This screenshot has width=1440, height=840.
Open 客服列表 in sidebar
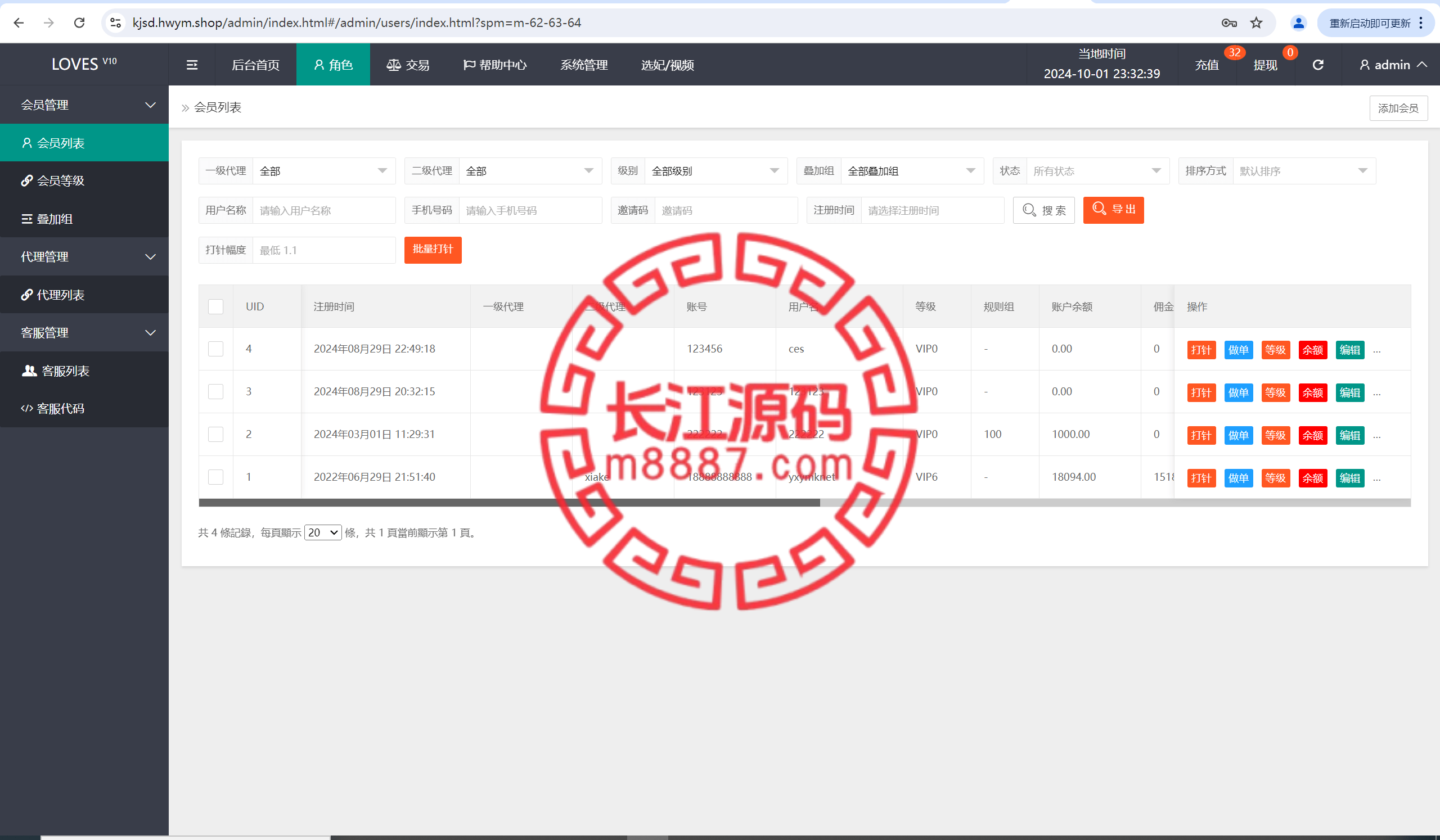pos(84,371)
